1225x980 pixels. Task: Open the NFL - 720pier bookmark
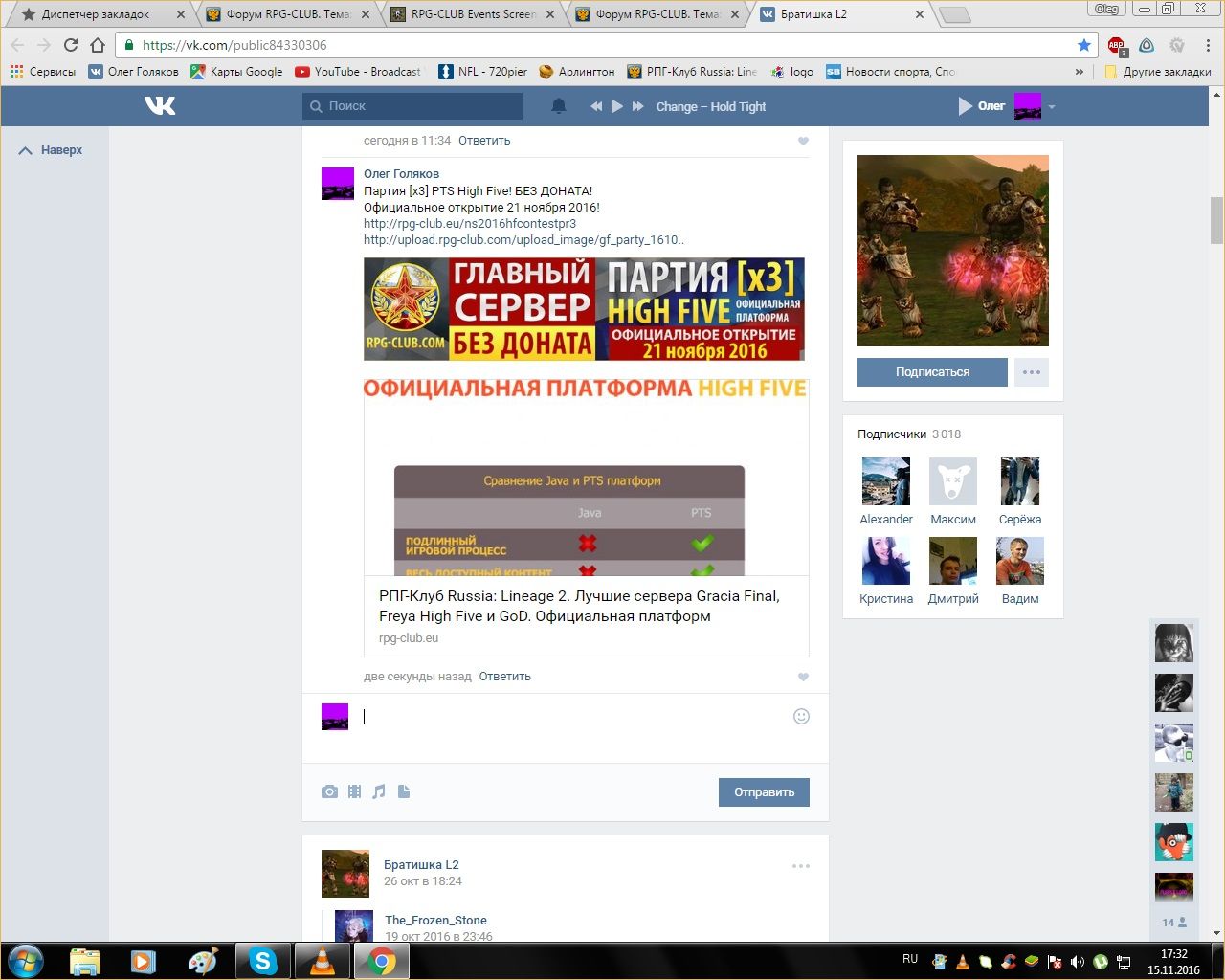[483, 72]
